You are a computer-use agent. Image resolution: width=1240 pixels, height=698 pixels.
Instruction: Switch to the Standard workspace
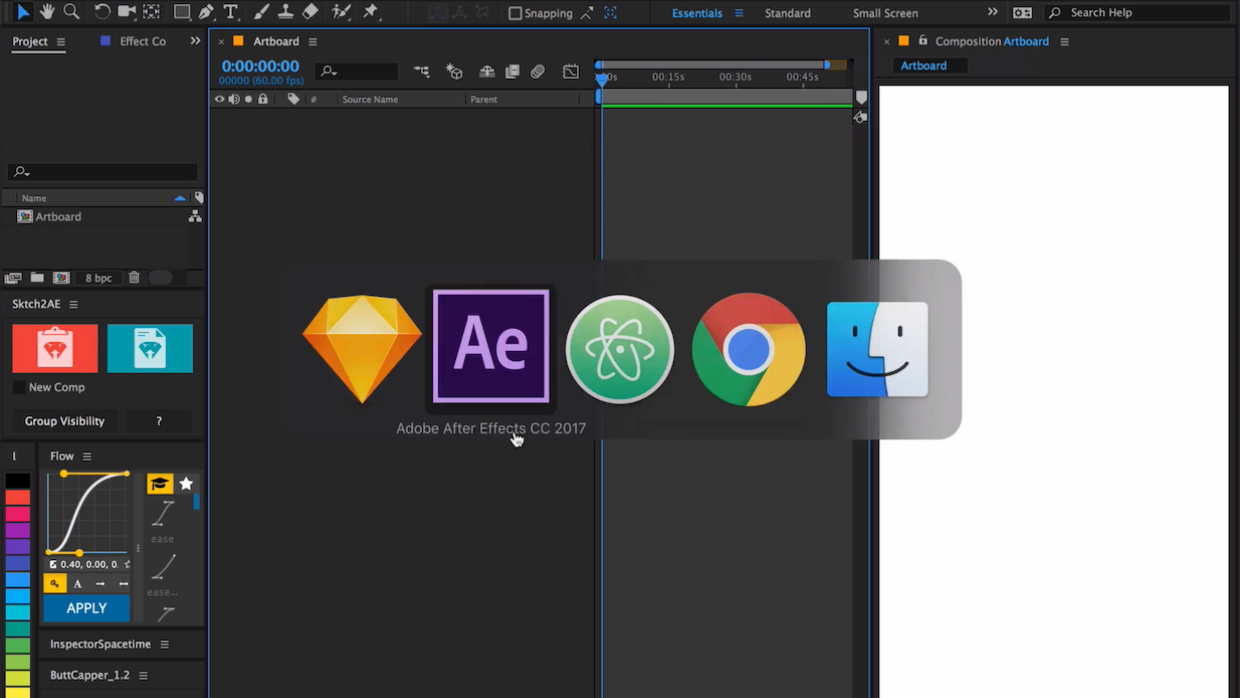(788, 13)
